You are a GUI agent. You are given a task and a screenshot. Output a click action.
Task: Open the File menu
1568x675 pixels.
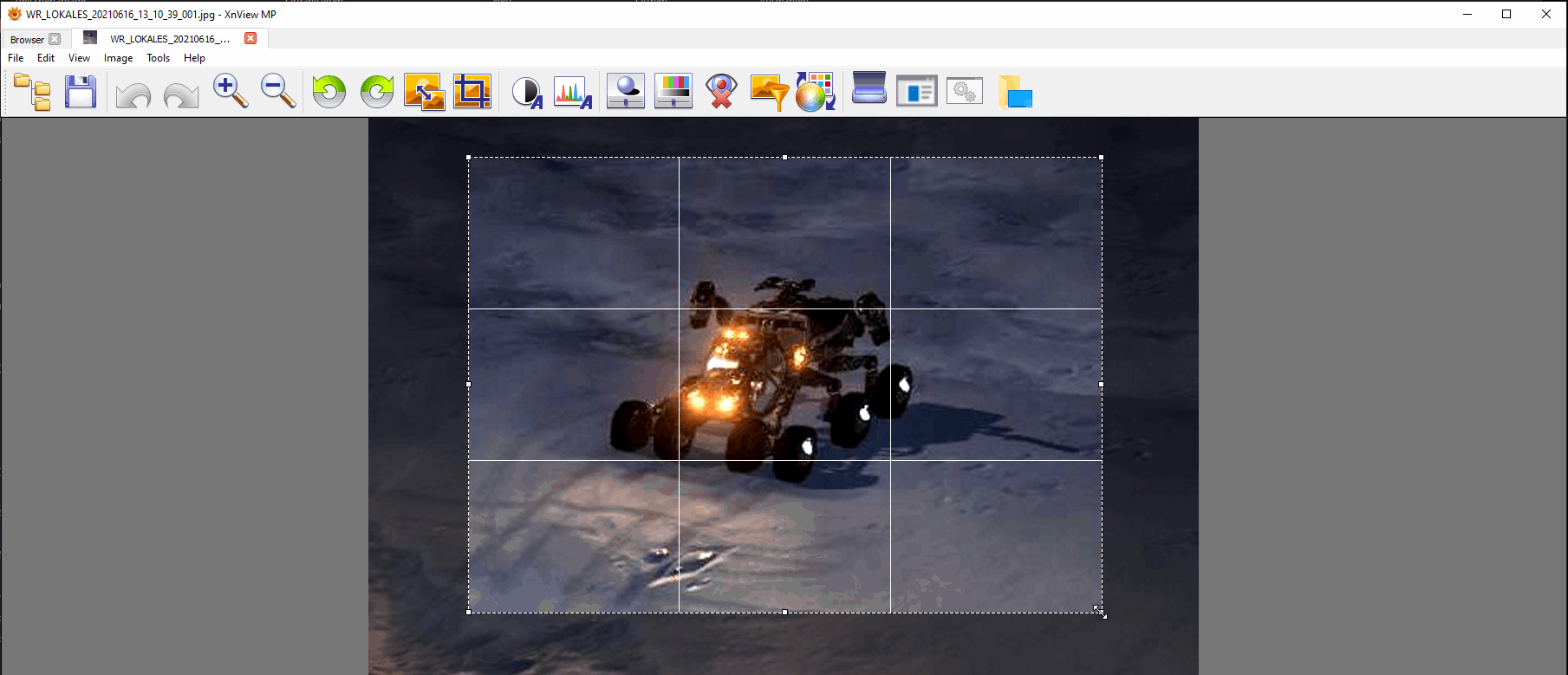tap(16, 58)
